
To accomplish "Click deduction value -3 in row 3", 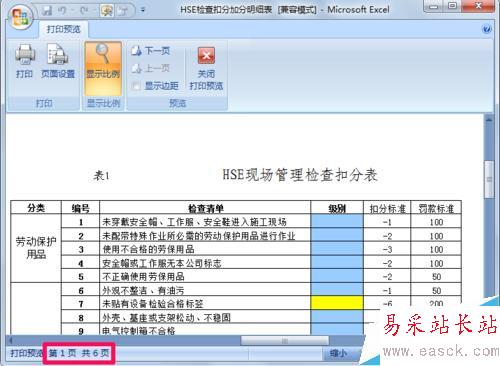I will pos(387,249).
